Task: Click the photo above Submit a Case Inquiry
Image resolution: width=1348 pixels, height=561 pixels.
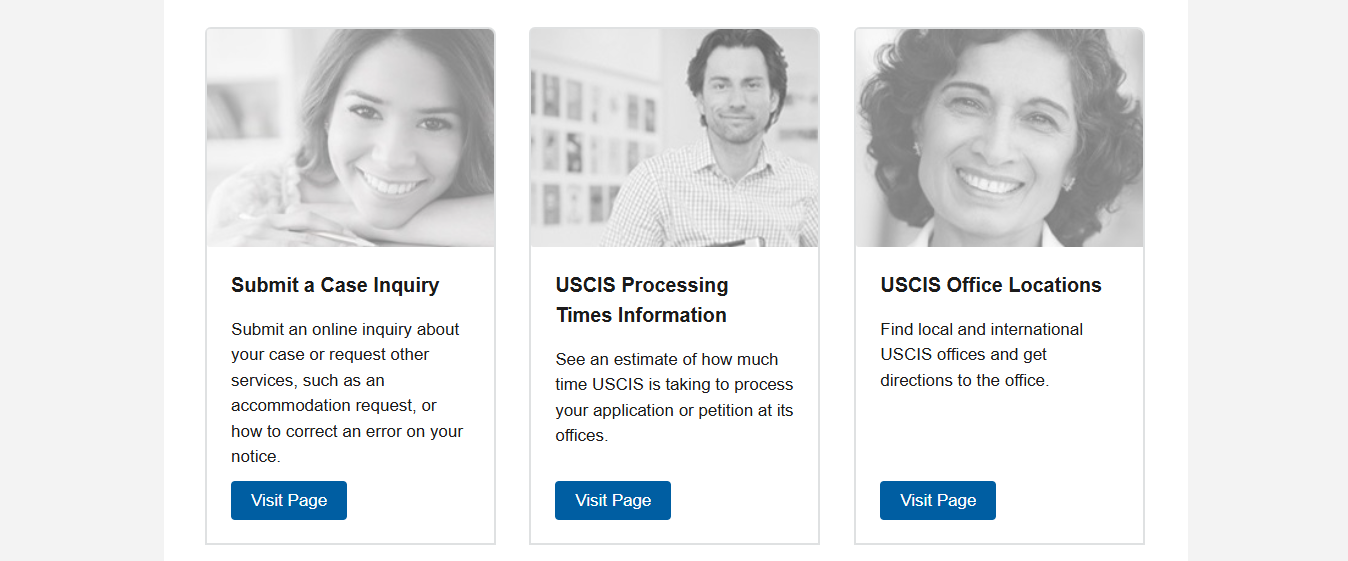Action: click(x=350, y=138)
